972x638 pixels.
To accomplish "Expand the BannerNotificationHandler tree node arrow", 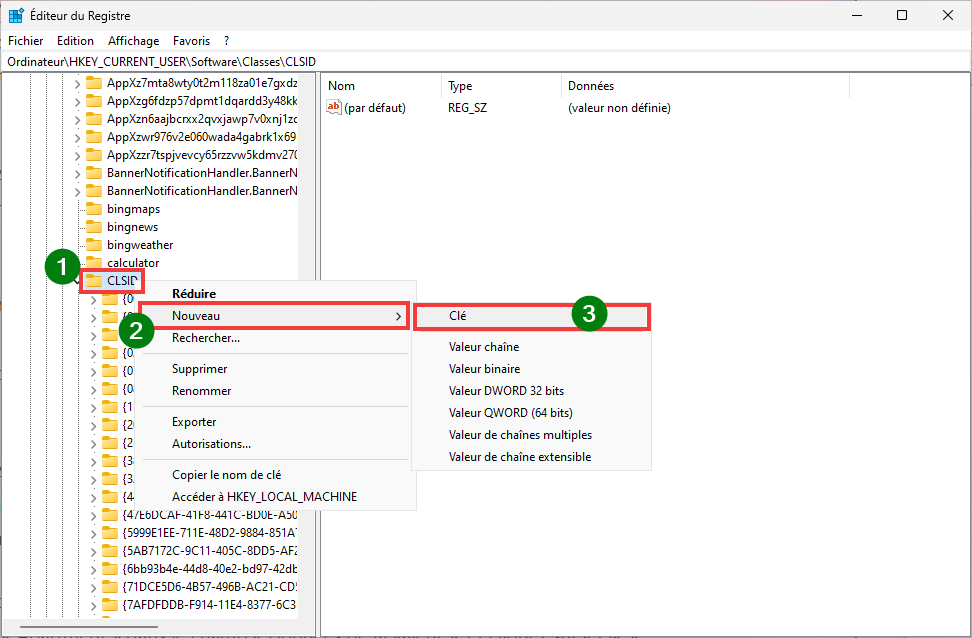I will [78, 173].
